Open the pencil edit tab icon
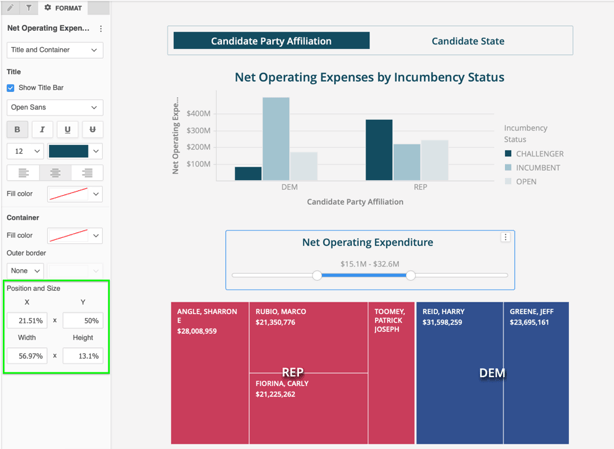 pyautogui.click(x=11, y=8)
